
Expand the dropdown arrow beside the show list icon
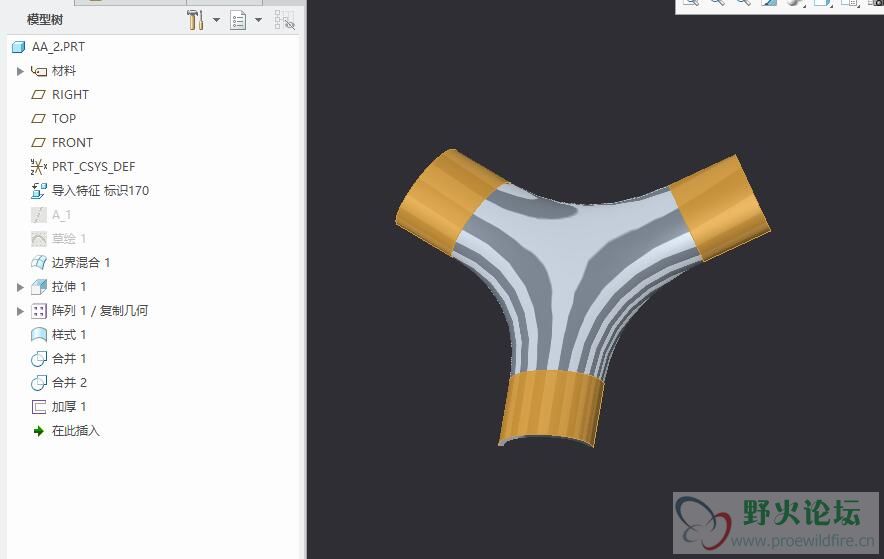click(x=258, y=20)
